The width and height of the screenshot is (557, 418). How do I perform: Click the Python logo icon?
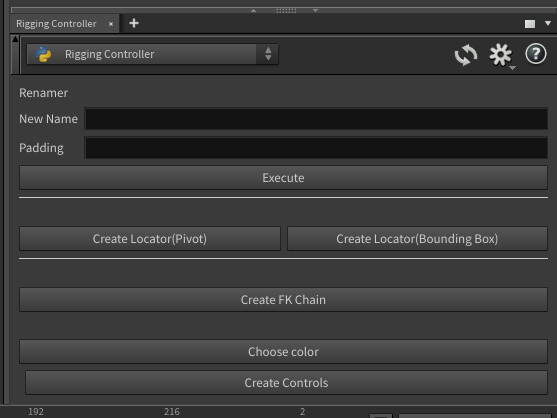(43, 54)
